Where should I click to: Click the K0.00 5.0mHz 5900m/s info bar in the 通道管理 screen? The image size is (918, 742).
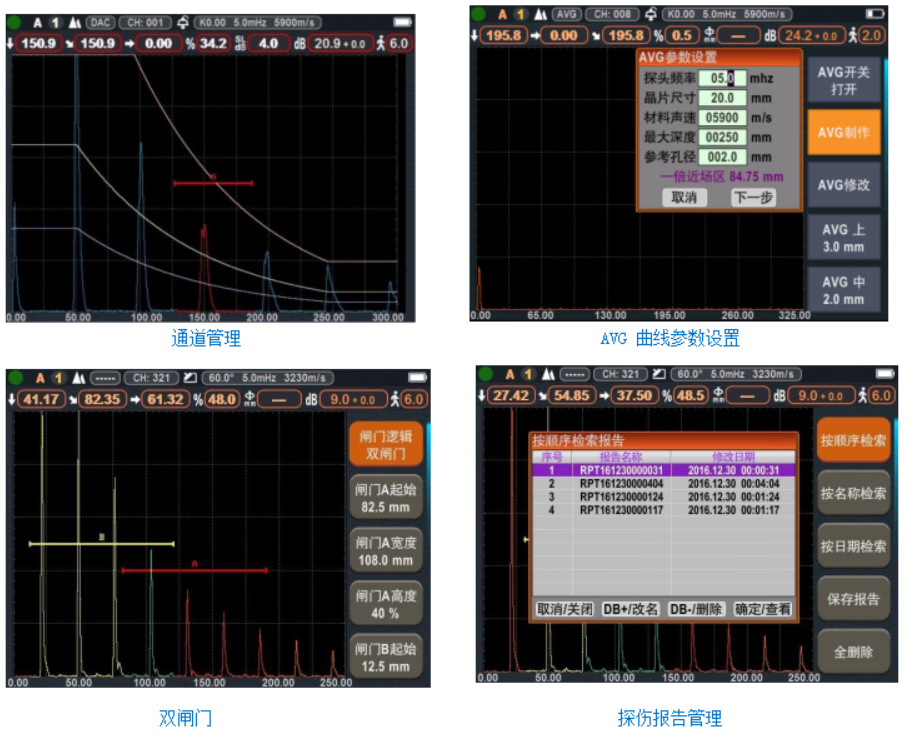257,23
